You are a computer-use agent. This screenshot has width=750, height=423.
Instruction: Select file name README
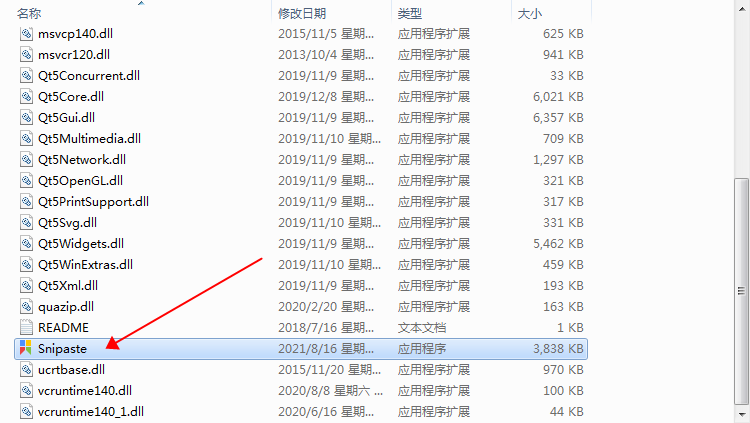coord(63,328)
